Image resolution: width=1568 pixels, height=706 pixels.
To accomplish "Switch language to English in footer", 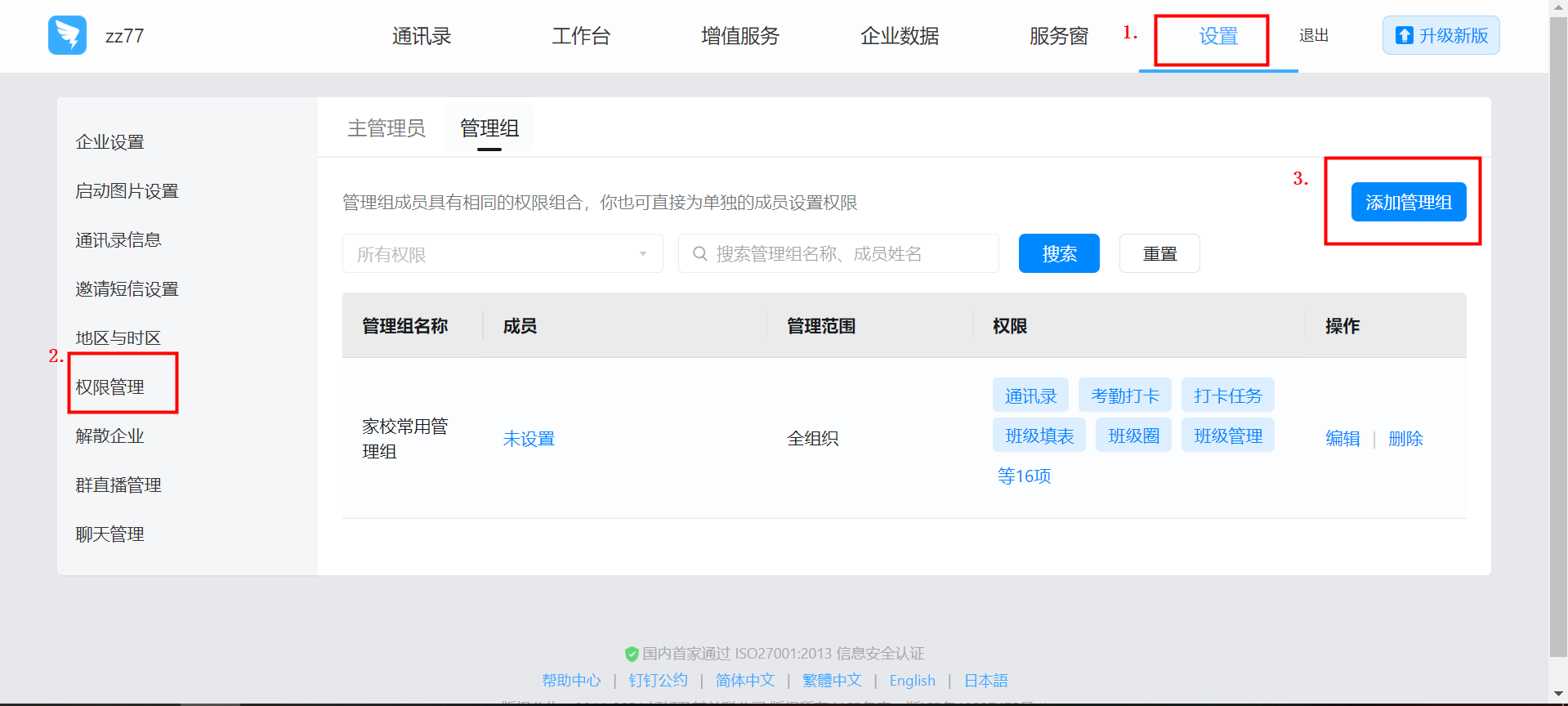I will (x=912, y=681).
